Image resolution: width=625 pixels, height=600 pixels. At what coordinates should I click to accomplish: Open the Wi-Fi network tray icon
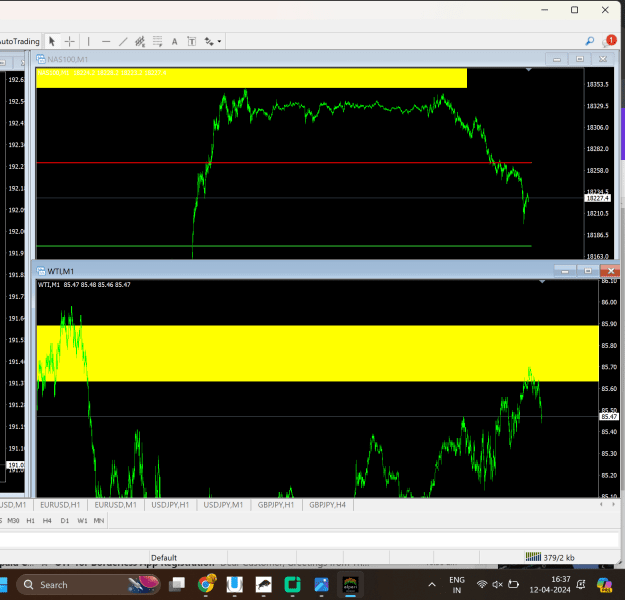point(482,584)
